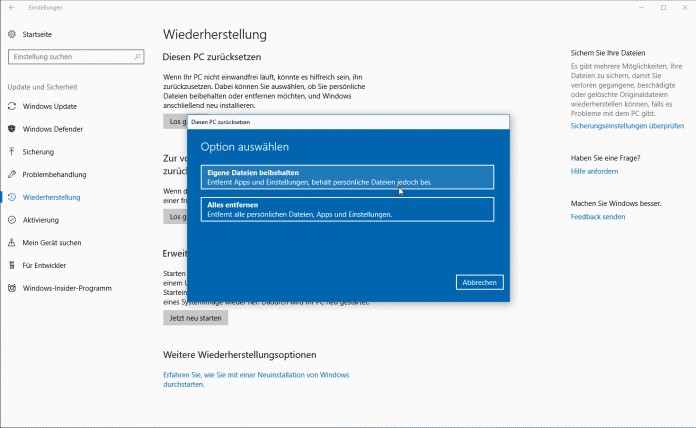
Task: Open the 'Sicherungseinstellungen überprüfen' link
Action: [x=627, y=126]
